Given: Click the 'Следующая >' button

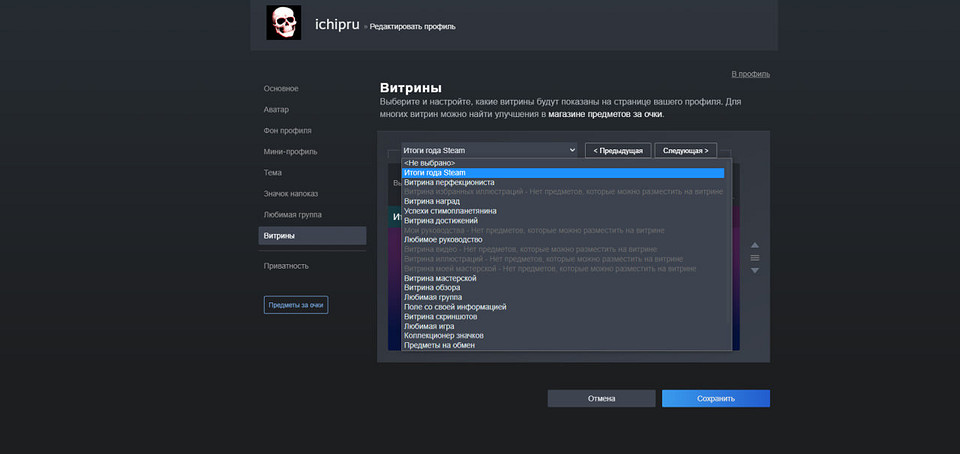Looking at the screenshot, I should tap(685, 151).
